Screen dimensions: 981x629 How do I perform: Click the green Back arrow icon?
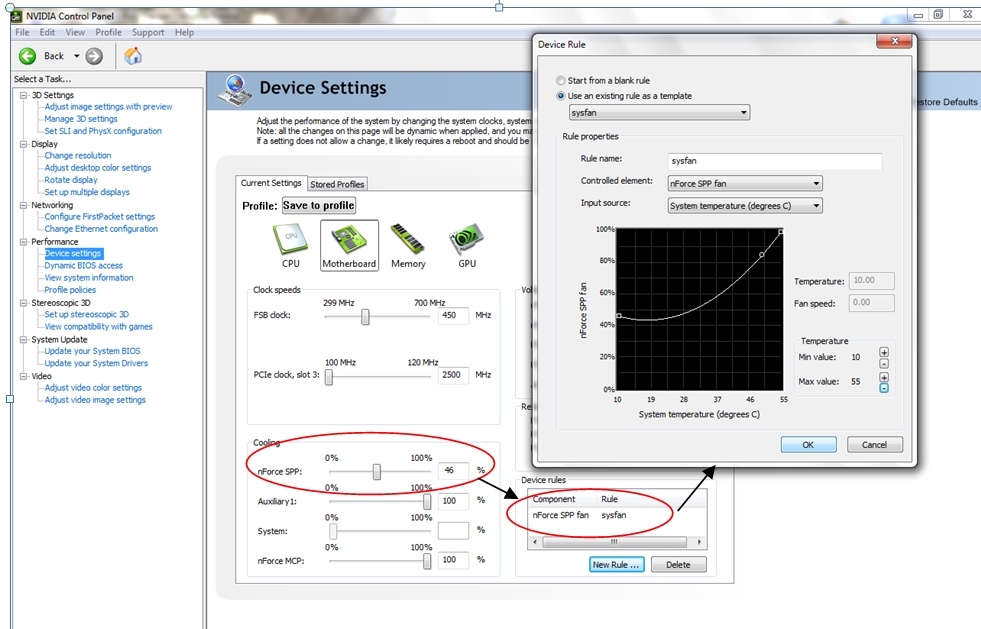(28, 56)
